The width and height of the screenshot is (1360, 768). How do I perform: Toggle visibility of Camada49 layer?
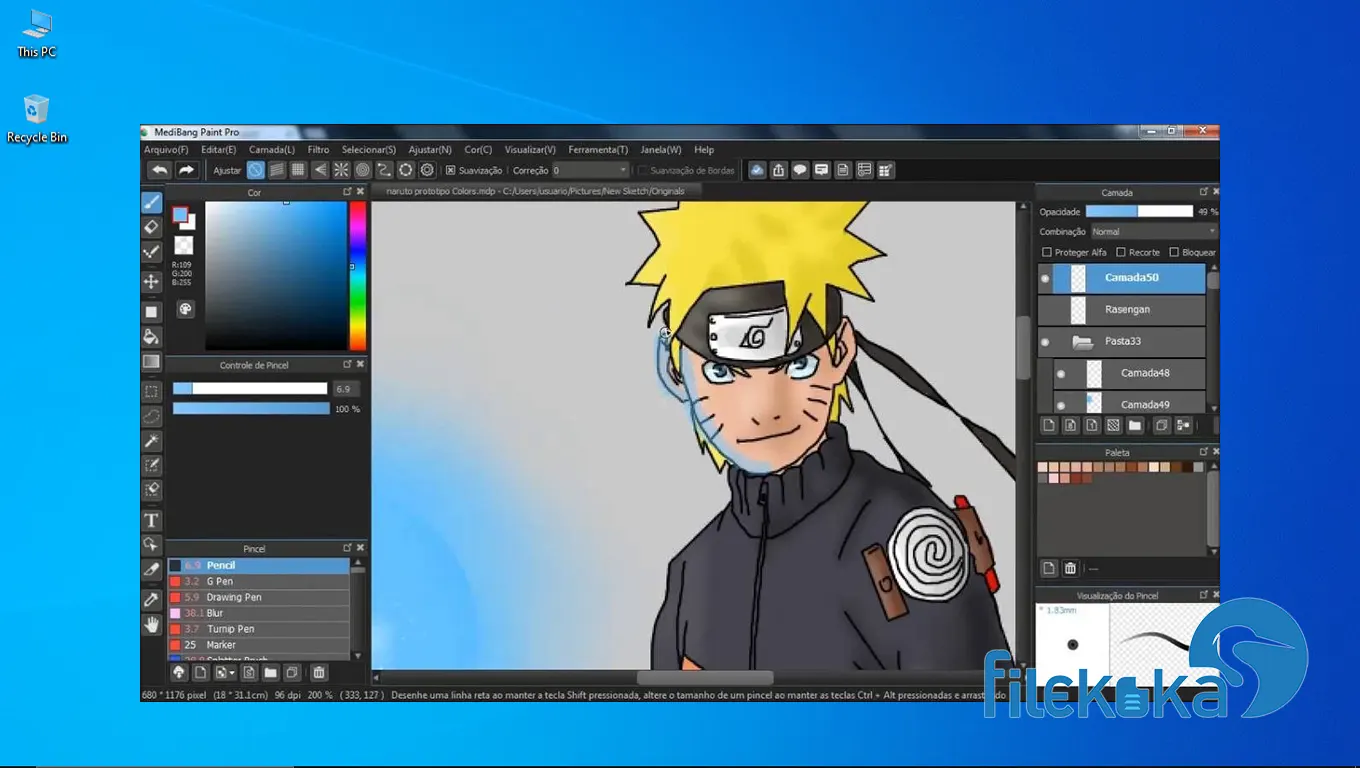[x=1061, y=405]
